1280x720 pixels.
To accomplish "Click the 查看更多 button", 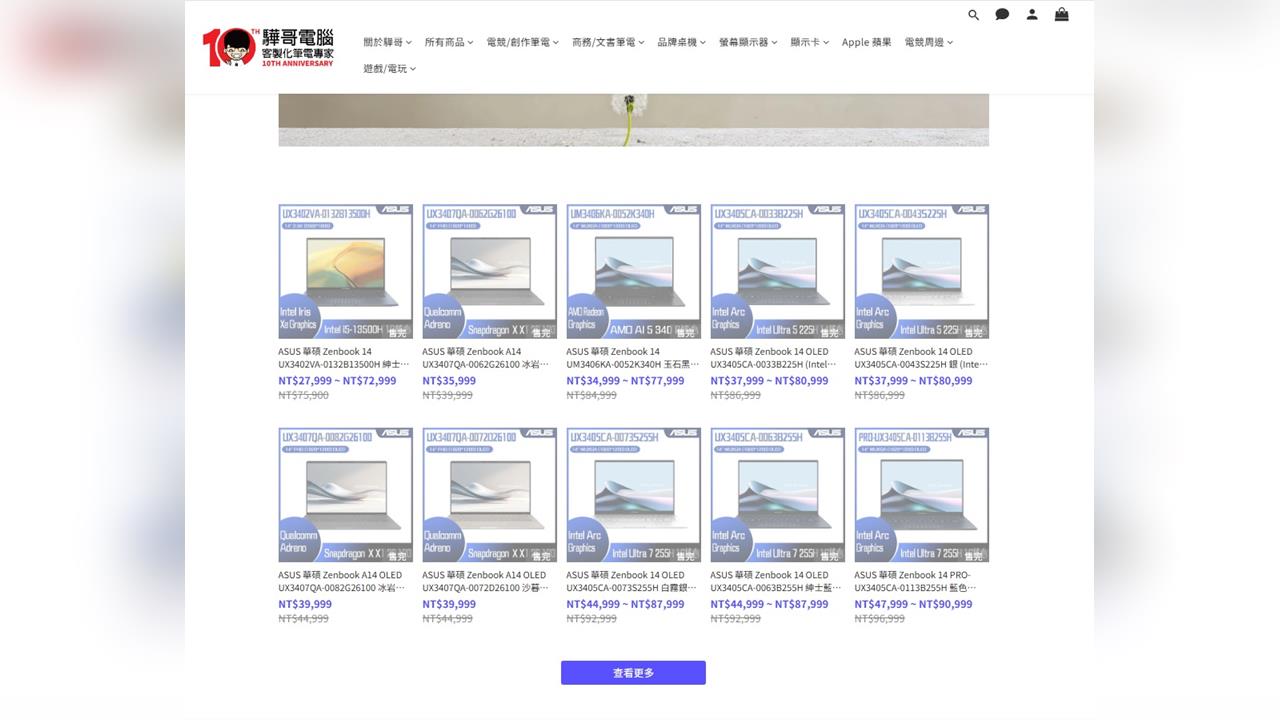I will click(x=633, y=672).
